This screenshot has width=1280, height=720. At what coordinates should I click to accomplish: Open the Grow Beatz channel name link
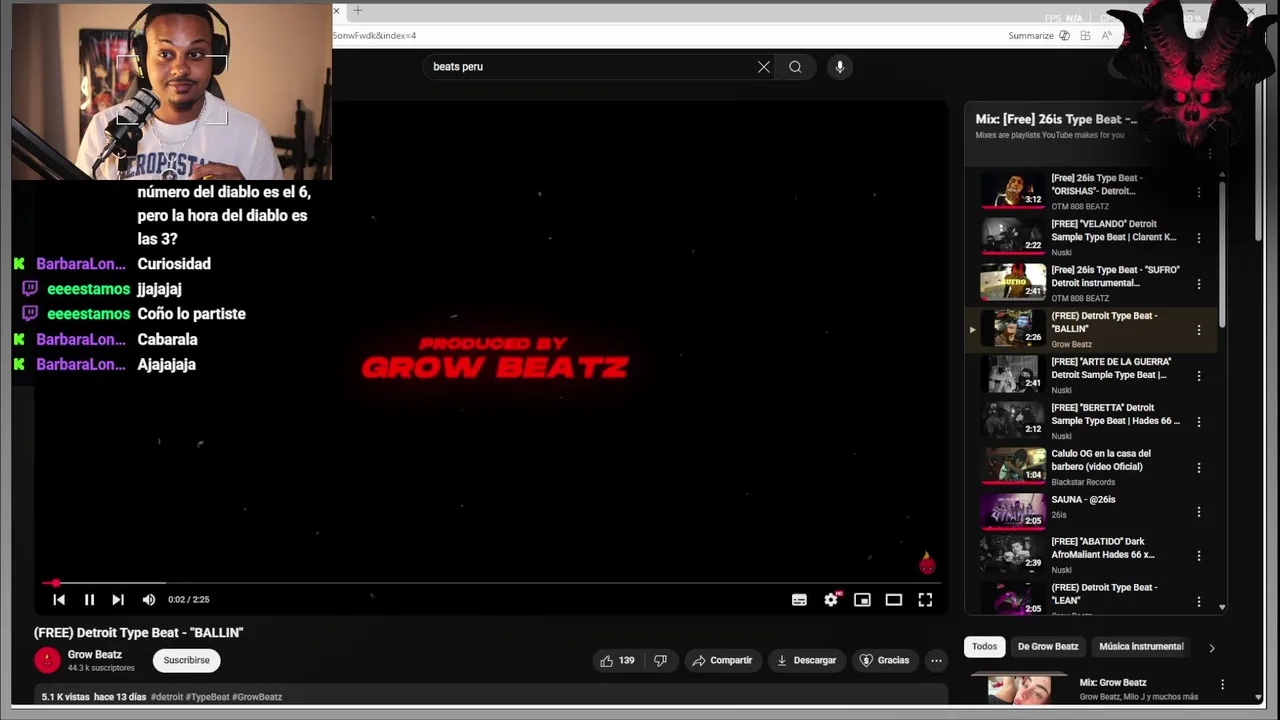[x=95, y=655]
